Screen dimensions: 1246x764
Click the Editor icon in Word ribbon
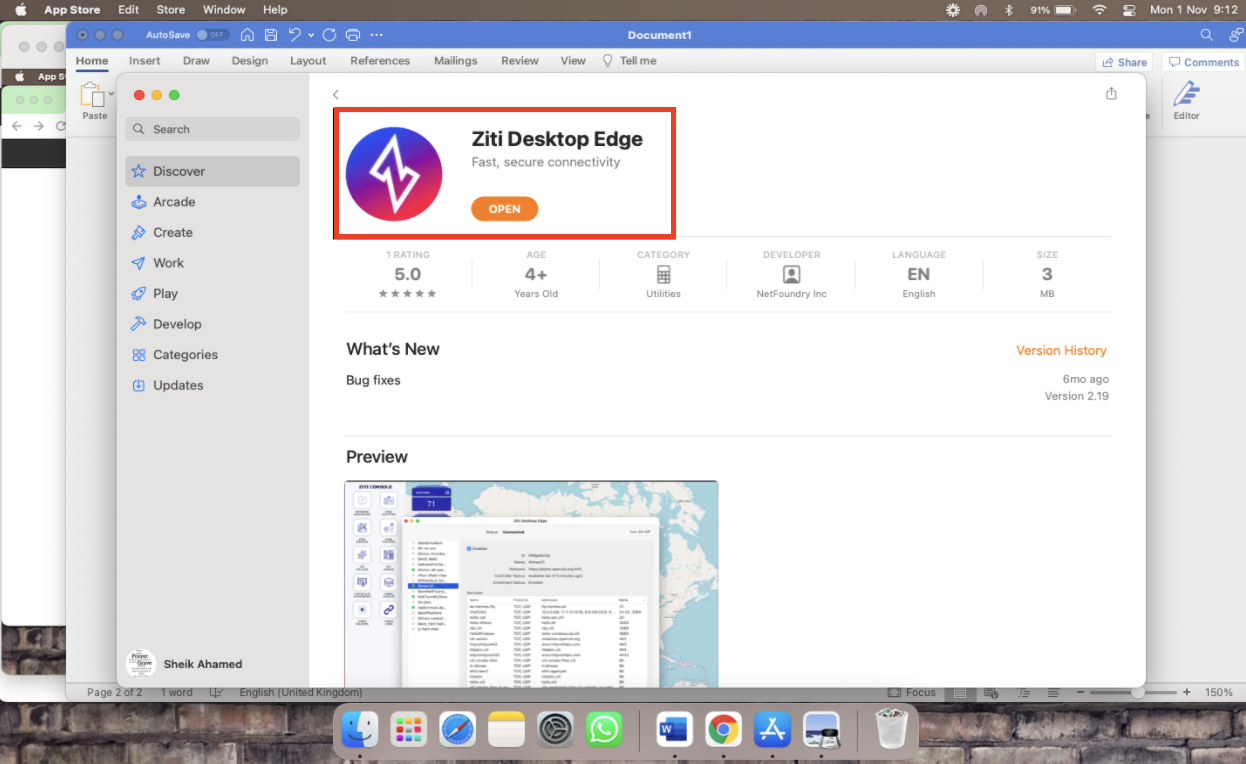(1186, 94)
